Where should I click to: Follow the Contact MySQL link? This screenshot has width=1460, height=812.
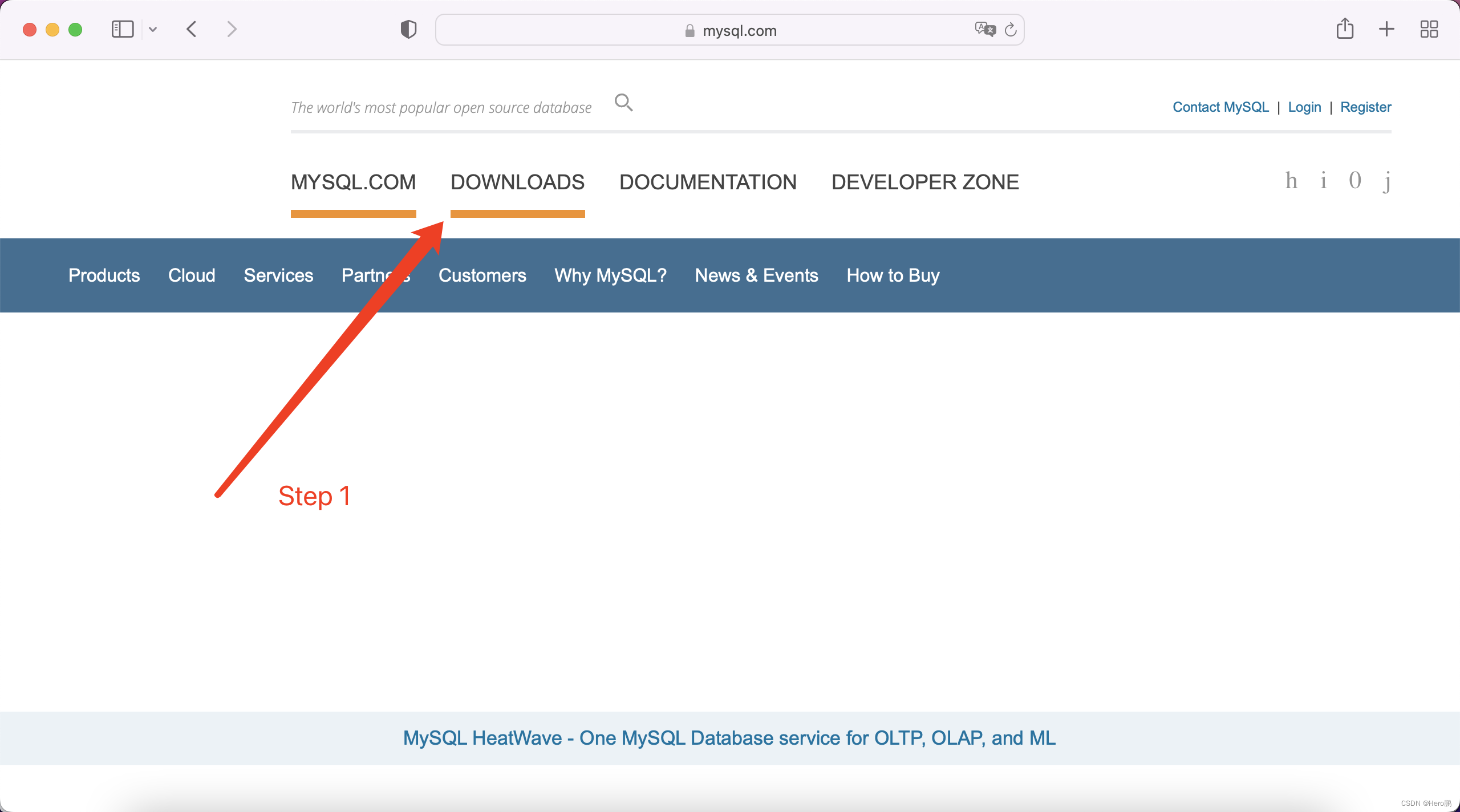coord(1220,107)
